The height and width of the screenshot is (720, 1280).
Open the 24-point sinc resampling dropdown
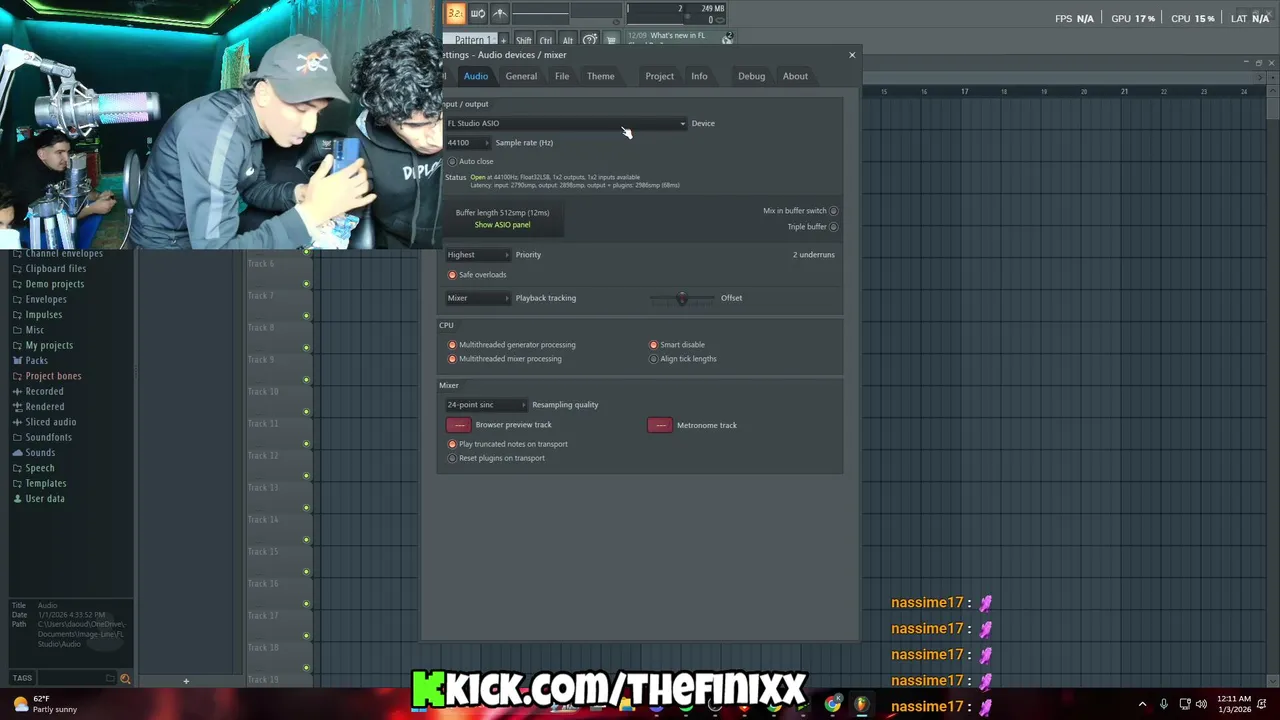point(486,405)
